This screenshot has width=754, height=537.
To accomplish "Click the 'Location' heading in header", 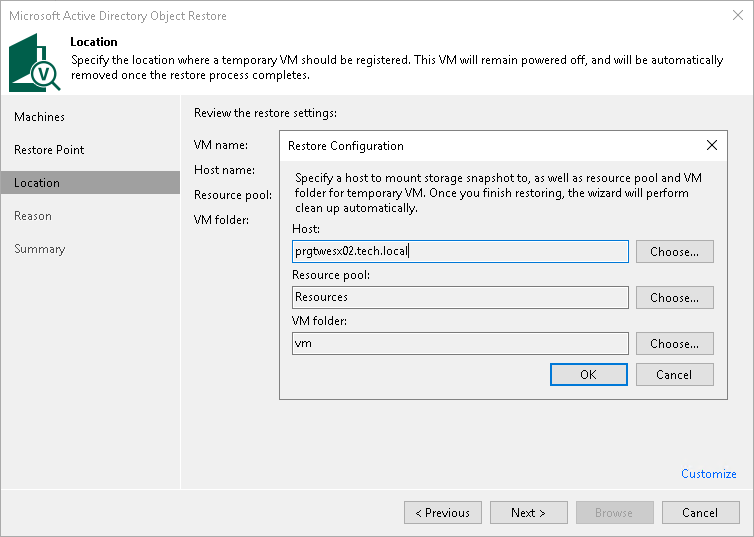I will pyautogui.click(x=94, y=42).
